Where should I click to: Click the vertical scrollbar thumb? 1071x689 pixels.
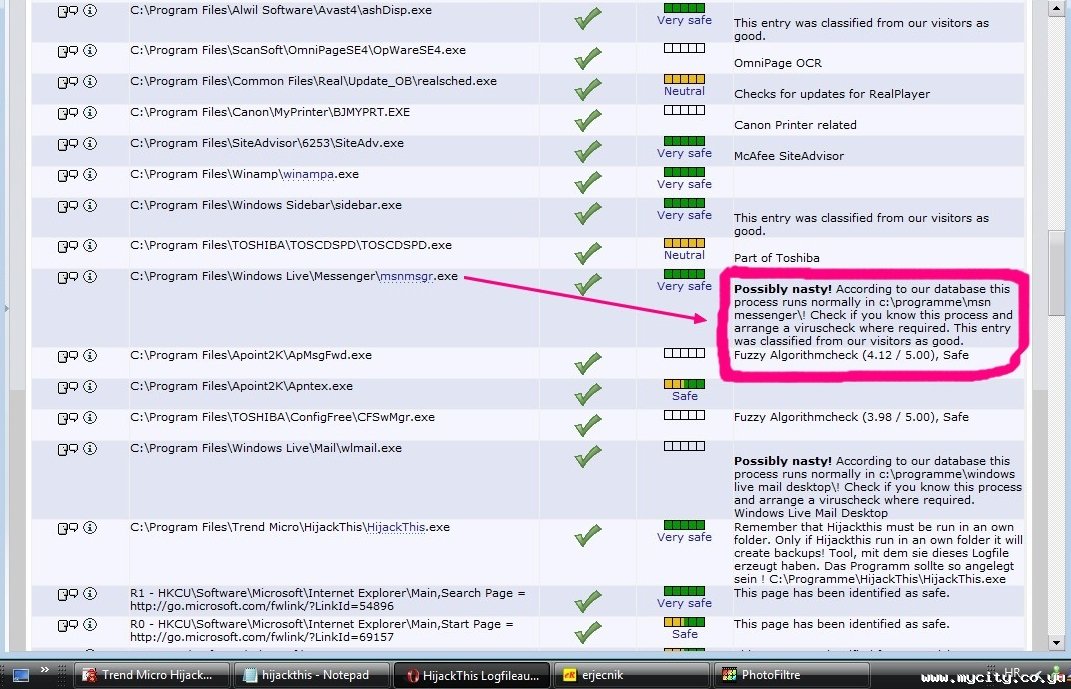pyautogui.click(x=1057, y=273)
